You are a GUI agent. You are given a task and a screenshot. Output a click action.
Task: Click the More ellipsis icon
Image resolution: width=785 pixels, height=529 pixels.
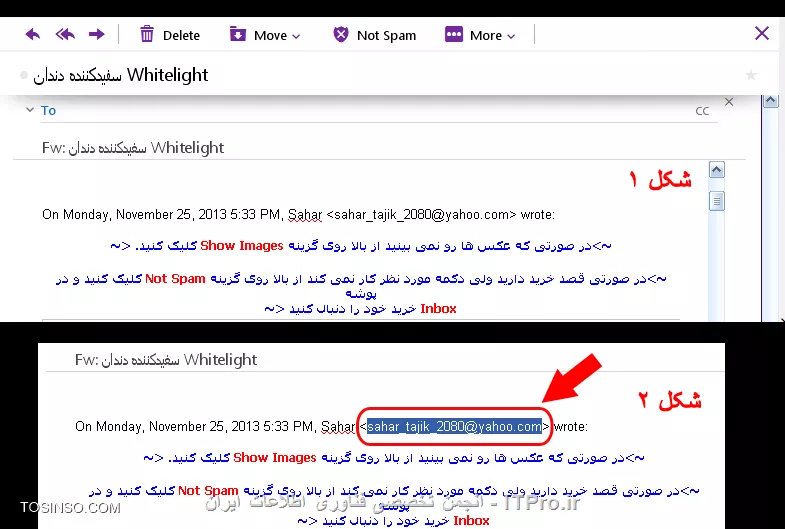tap(454, 35)
